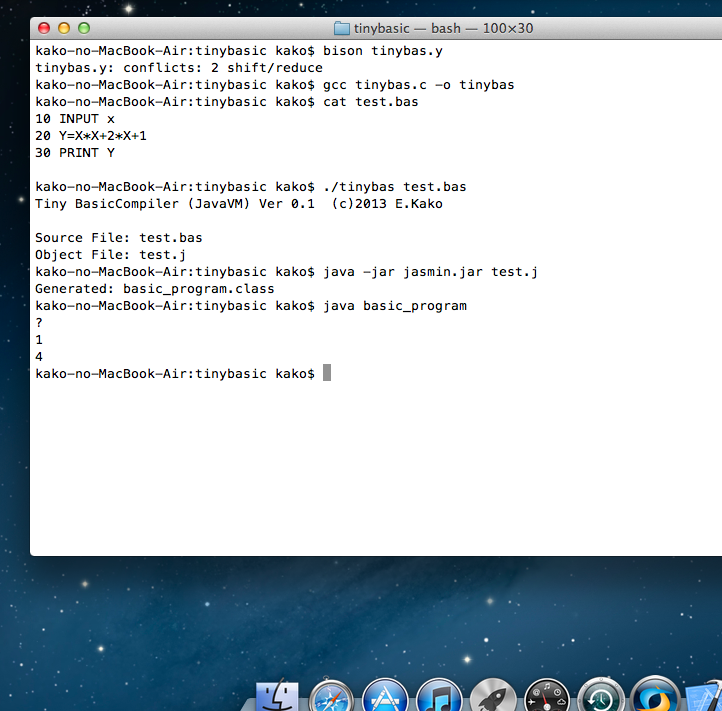Click the tinybasic folder icon in title bar
Viewport: 722px width, 711px height.
pyautogui.click(x=341, y=28)
